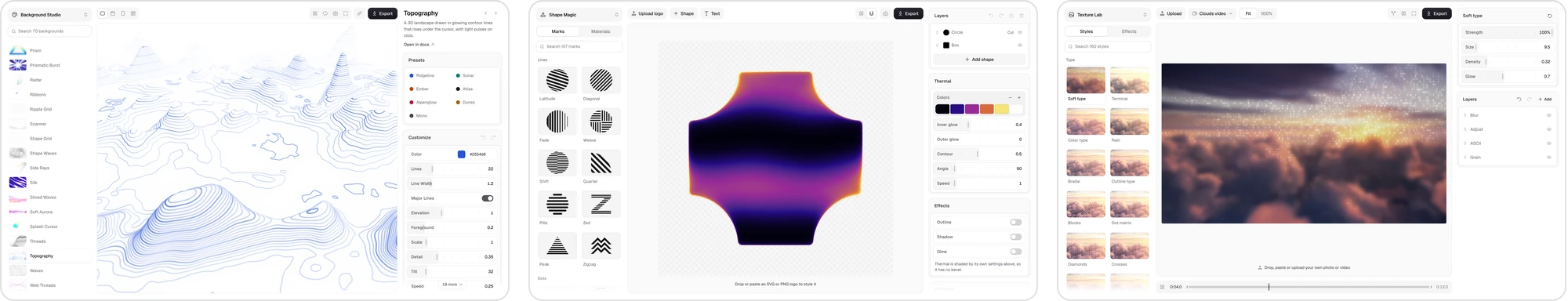Go to previous background with left arrow

pos(485,13)
